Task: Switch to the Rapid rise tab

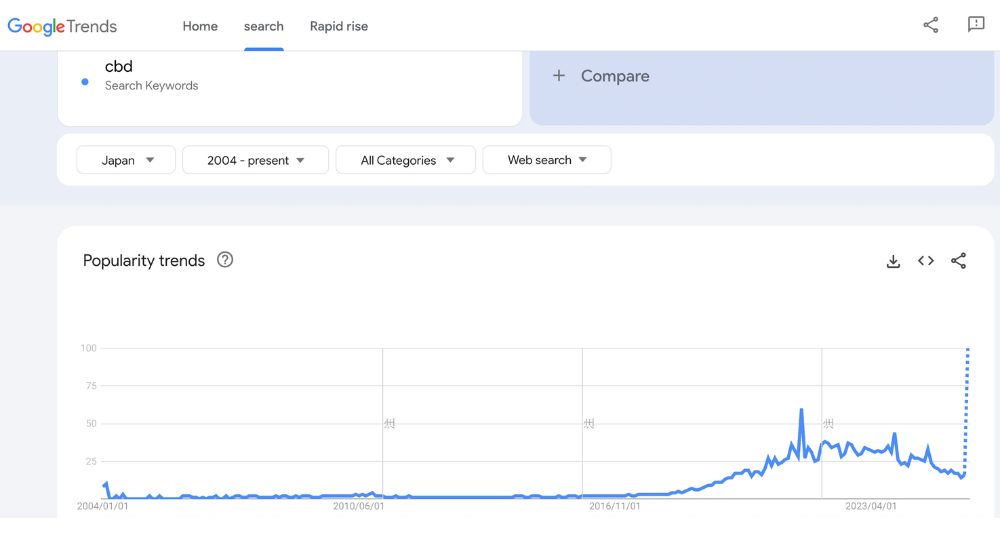Action: pyautogui.click(x=339, y=26)
